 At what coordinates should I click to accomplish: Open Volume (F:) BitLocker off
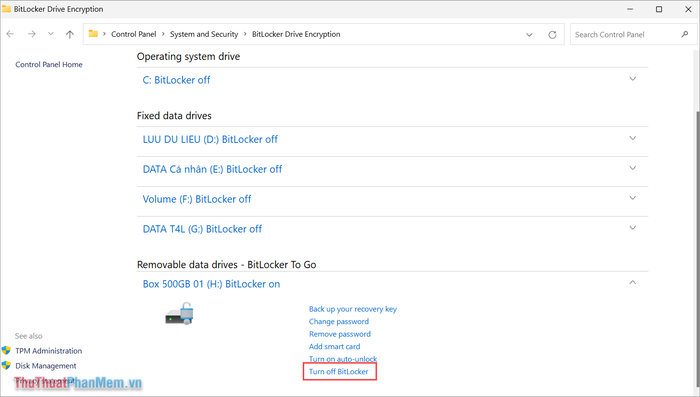click(x=197, y=199)
